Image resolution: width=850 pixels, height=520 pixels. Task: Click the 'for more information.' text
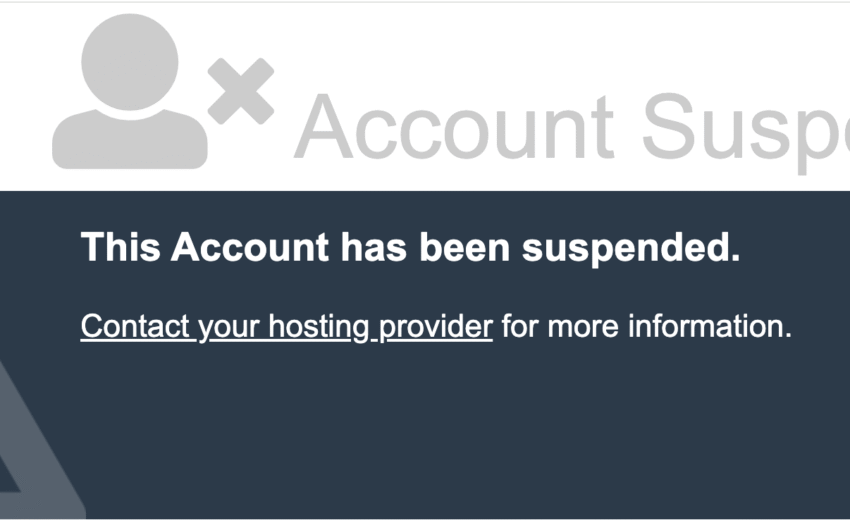point(646,326)
